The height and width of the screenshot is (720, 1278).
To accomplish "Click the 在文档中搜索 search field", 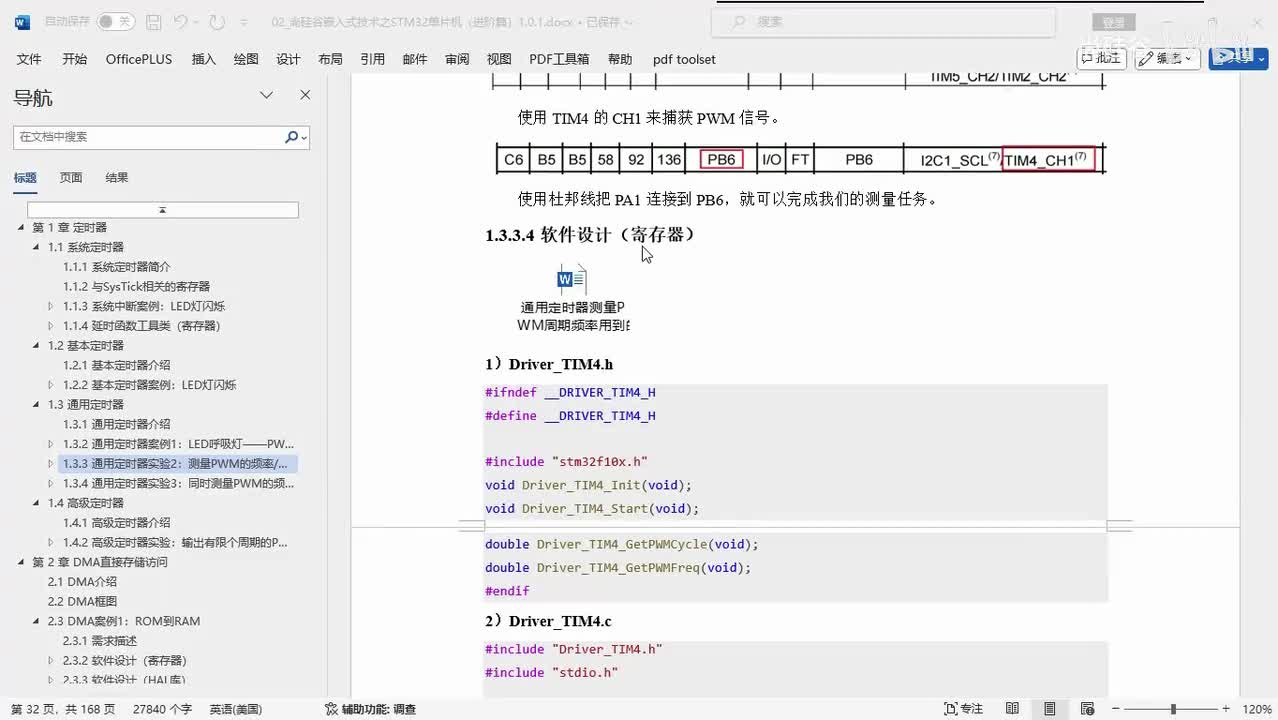I will tap(148, 137).
